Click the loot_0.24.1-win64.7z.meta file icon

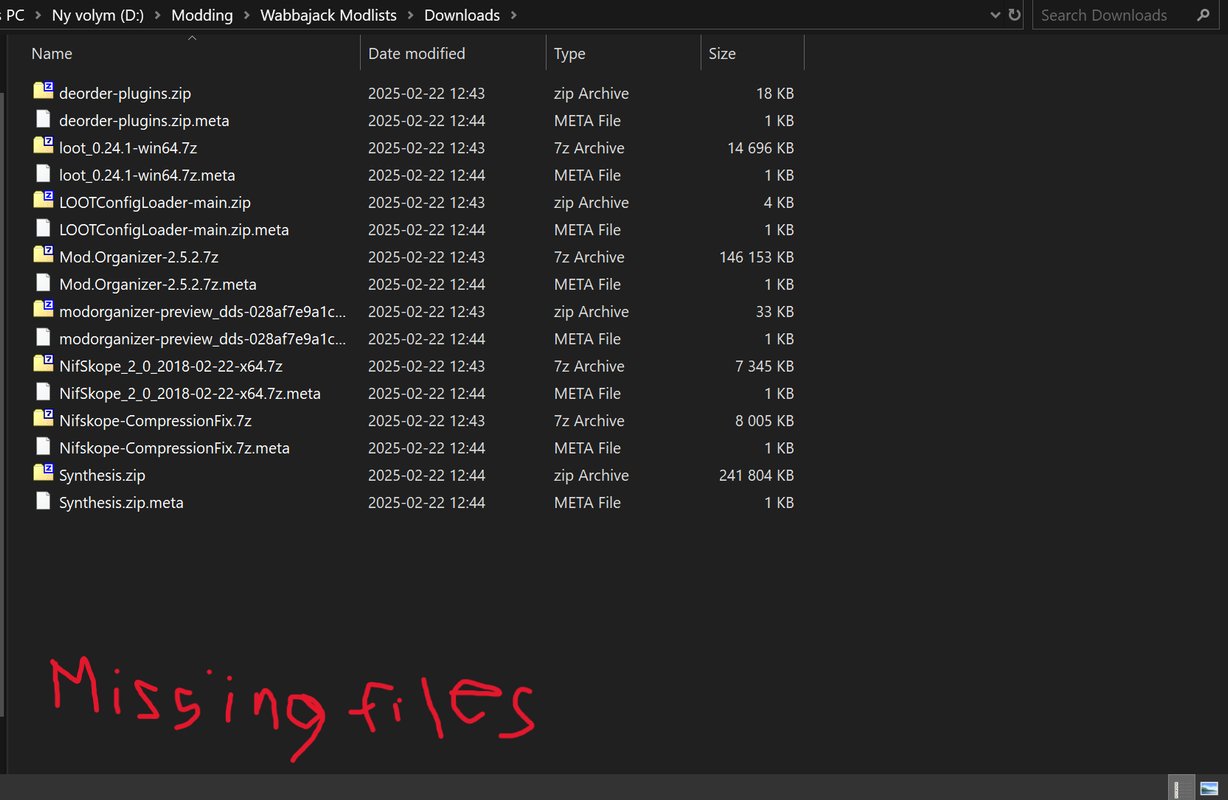pos(43,174)
